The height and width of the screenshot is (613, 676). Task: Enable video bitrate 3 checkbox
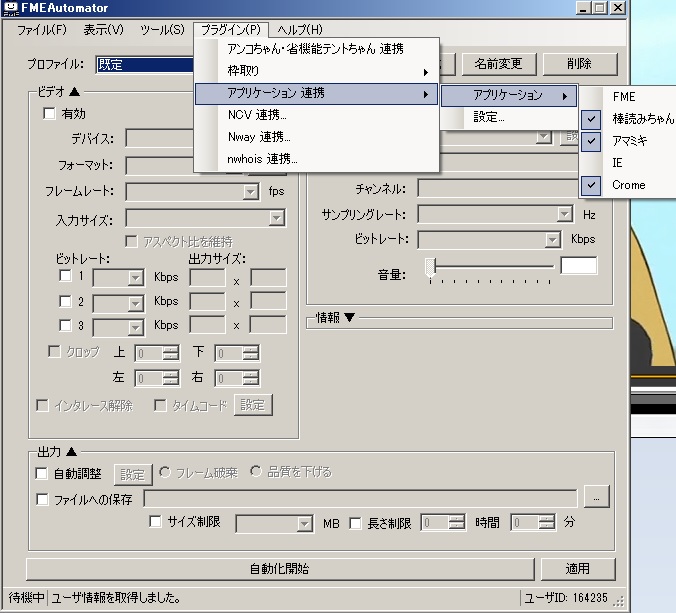click(x=65, y=325)
